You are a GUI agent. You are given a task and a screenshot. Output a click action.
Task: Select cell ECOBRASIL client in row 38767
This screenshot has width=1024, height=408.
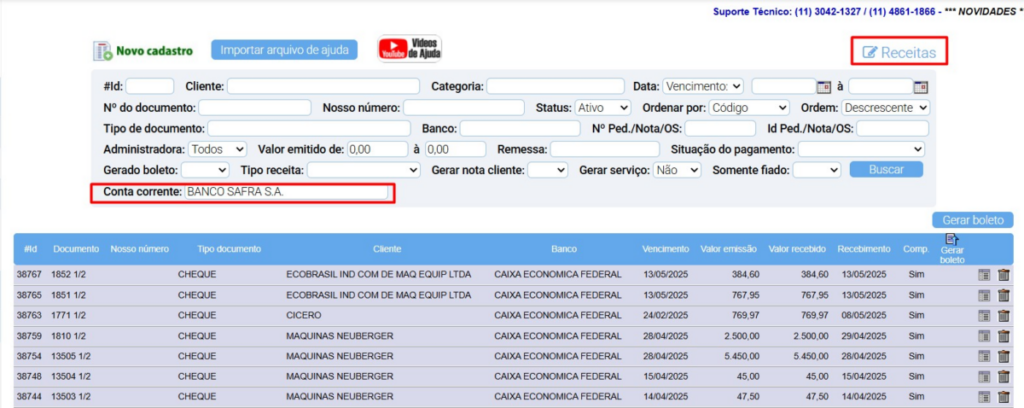coord(379,275)
